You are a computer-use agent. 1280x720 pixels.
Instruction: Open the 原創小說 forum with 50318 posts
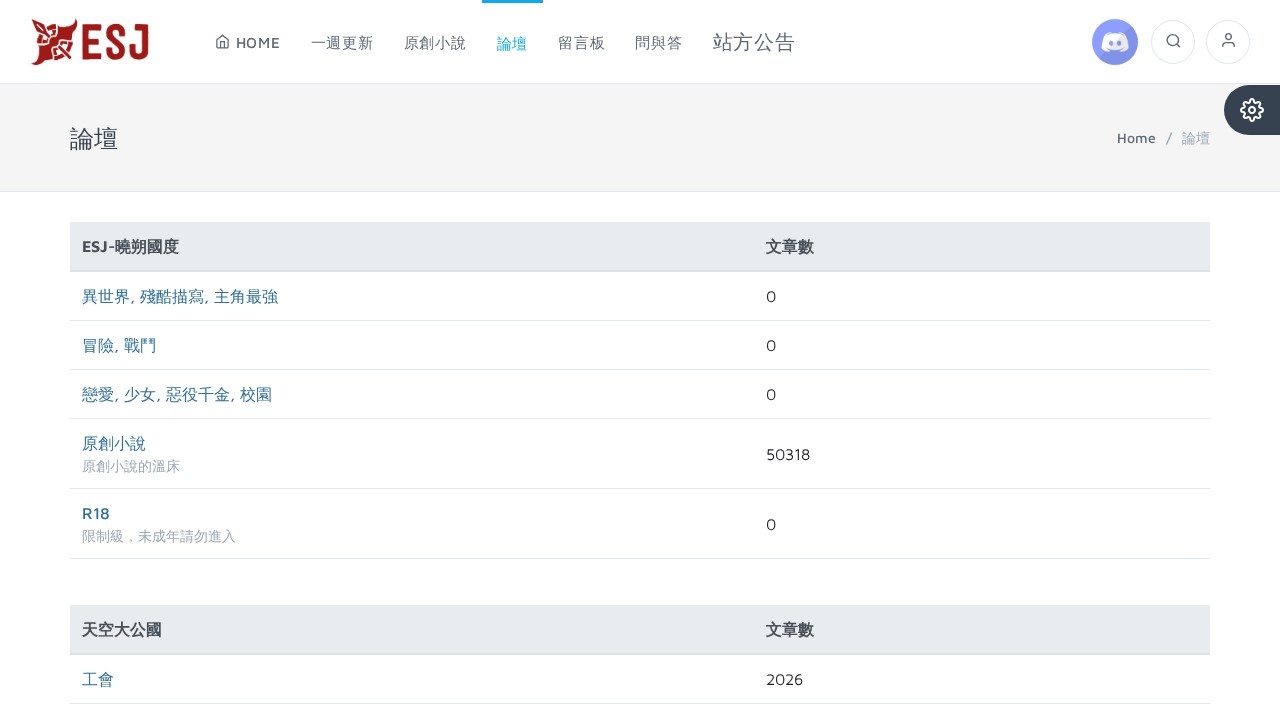click(x=114, y=443)
